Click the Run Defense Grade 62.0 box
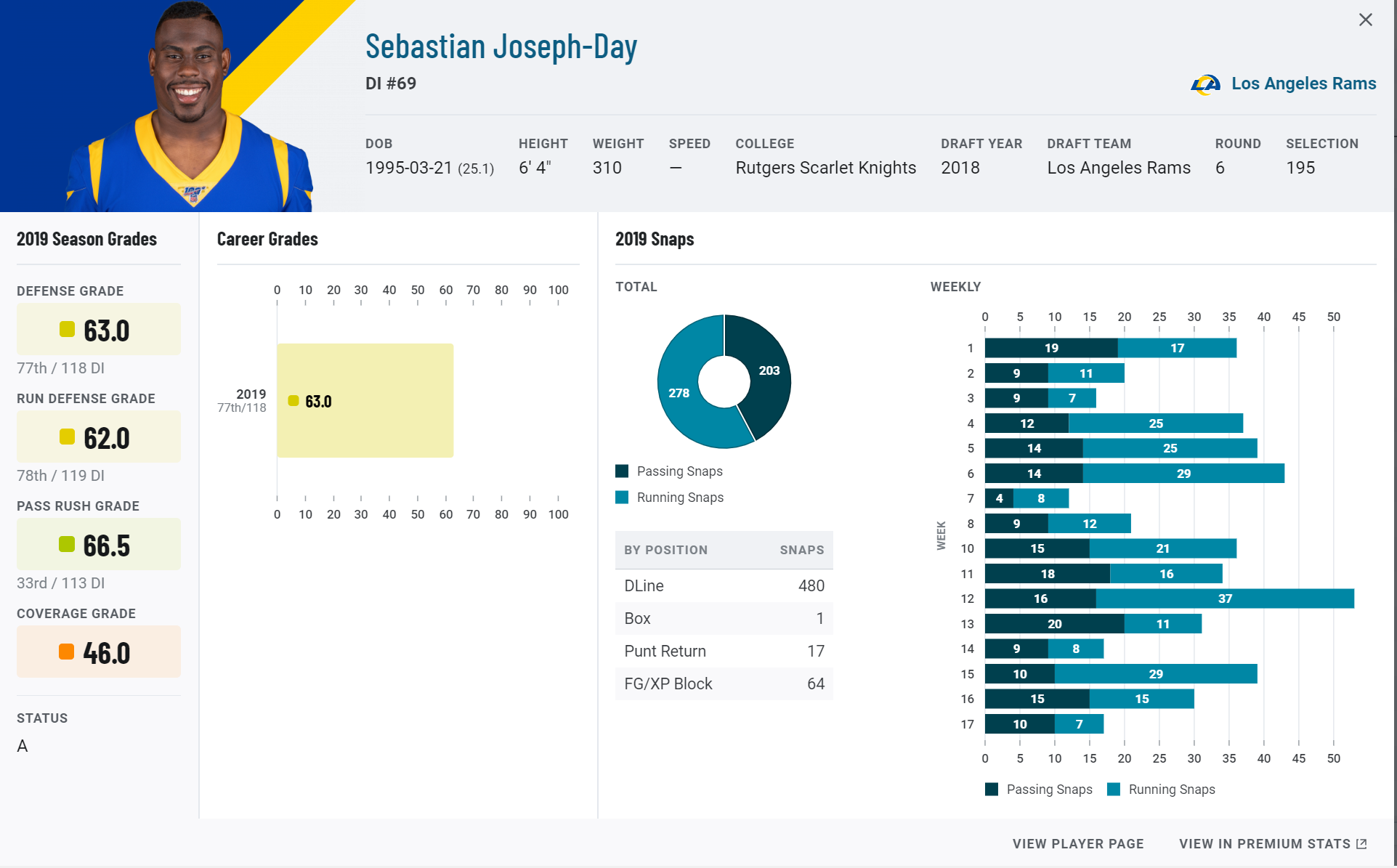The image size is (1397, 868). (99, 437)
